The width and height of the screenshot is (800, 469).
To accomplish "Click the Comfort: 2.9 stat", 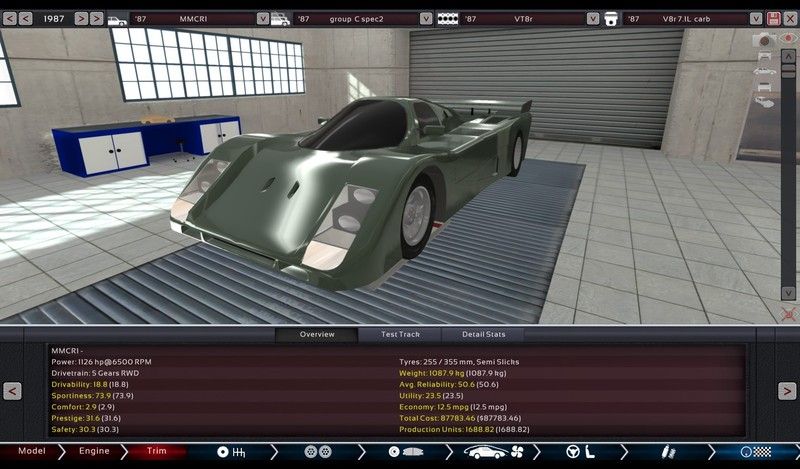I will [83, 407].
